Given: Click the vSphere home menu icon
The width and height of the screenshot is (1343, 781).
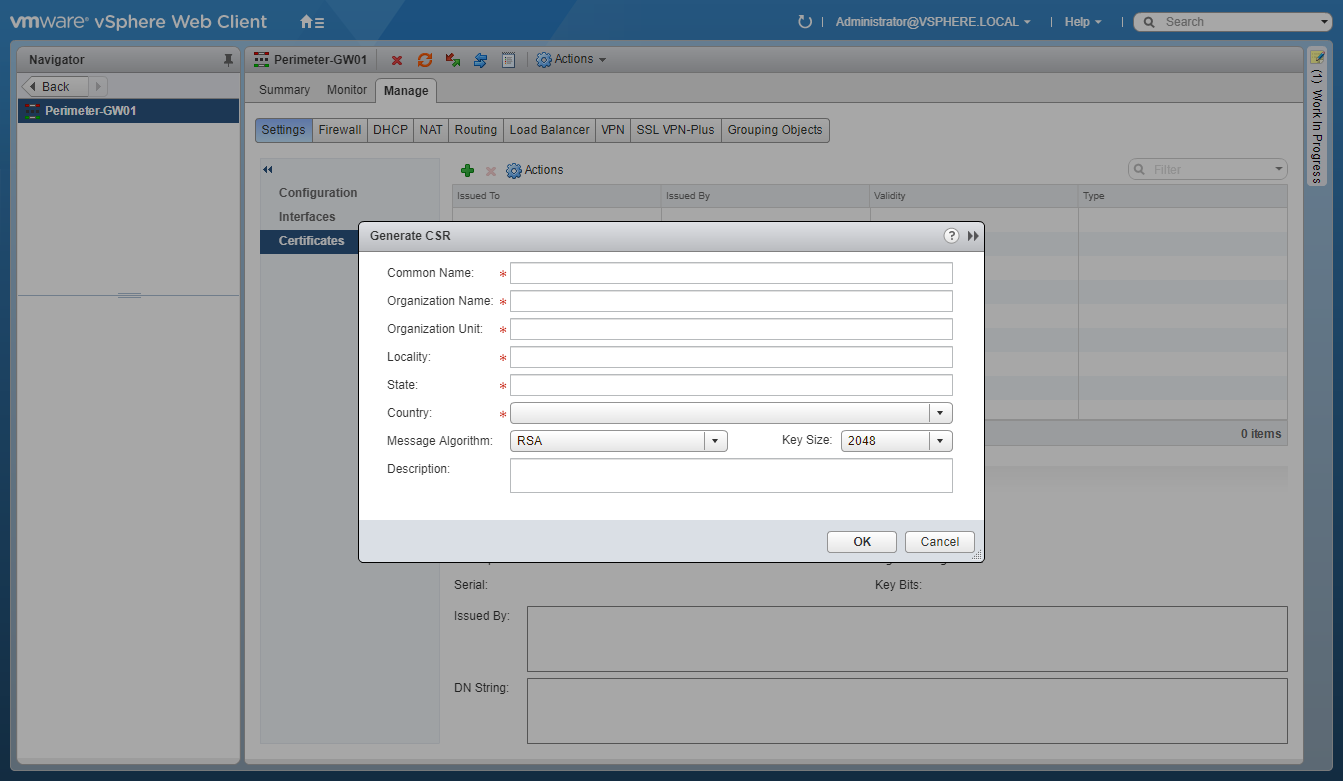Looking at the screenshot, I should point(312,22).
